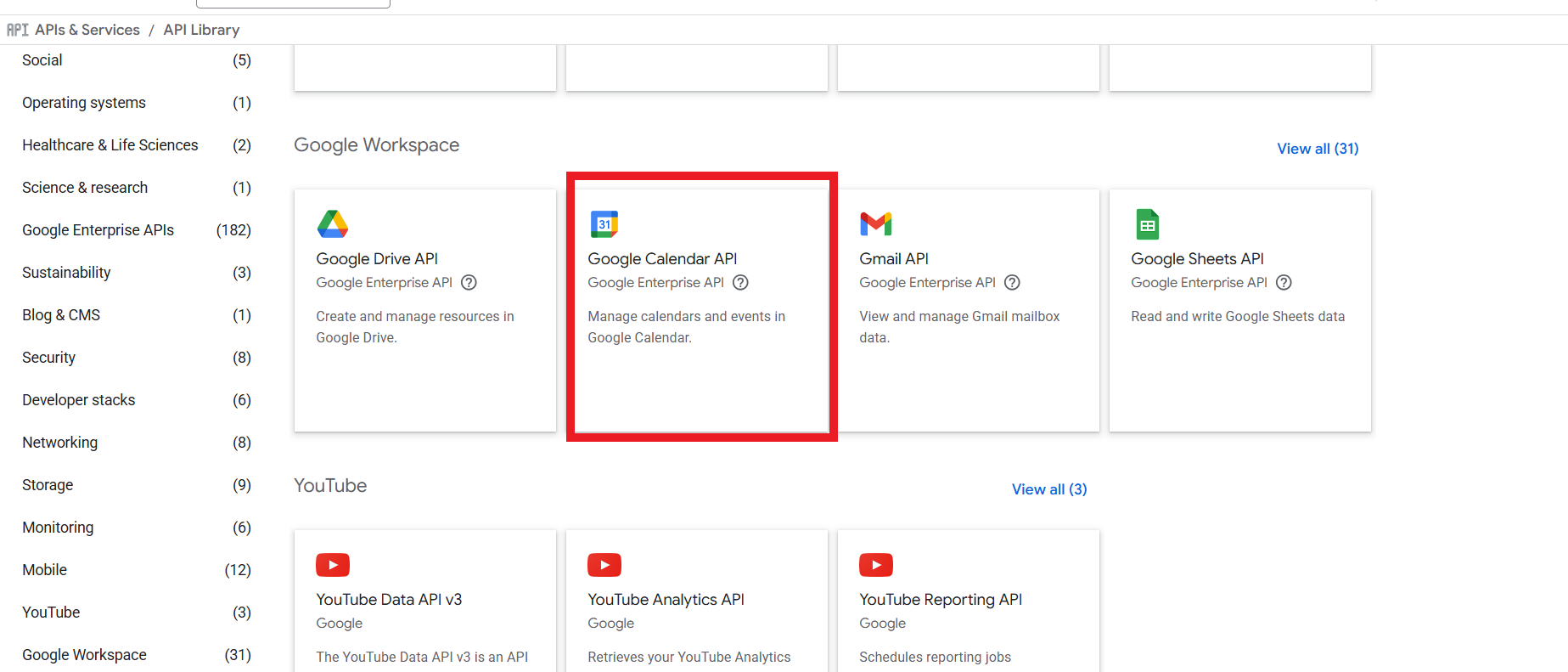This screenshot has height=672, width=1568.
Task: Click 'Manage calendars and events in Google Calendar.' text
Action: 686,327
